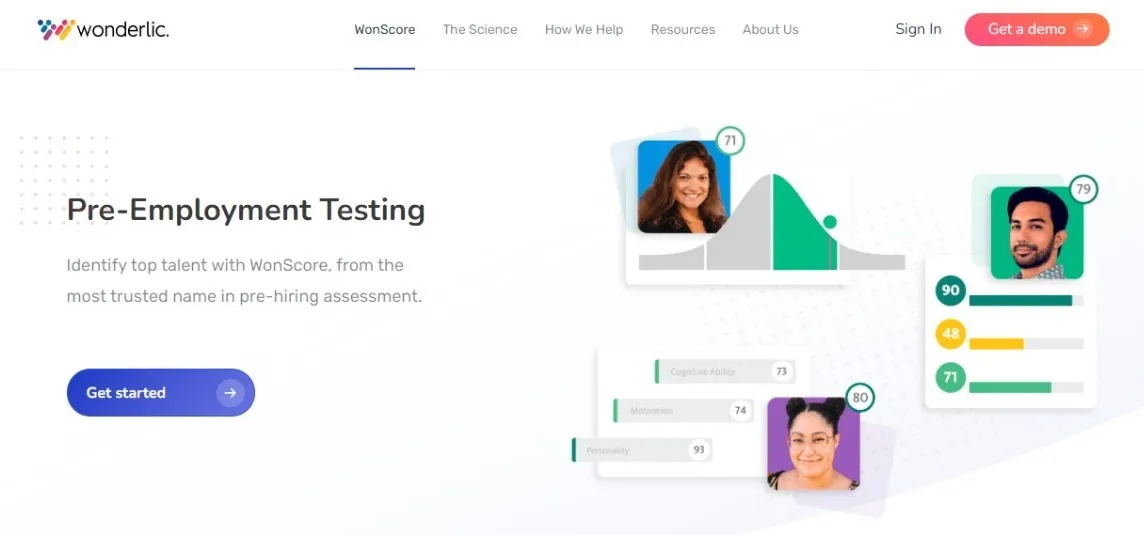This screenshot has height=535, width=1144.
Task: Select the Personality score bar showing 93
Action: pyautogui.click(x=642, y=450)
